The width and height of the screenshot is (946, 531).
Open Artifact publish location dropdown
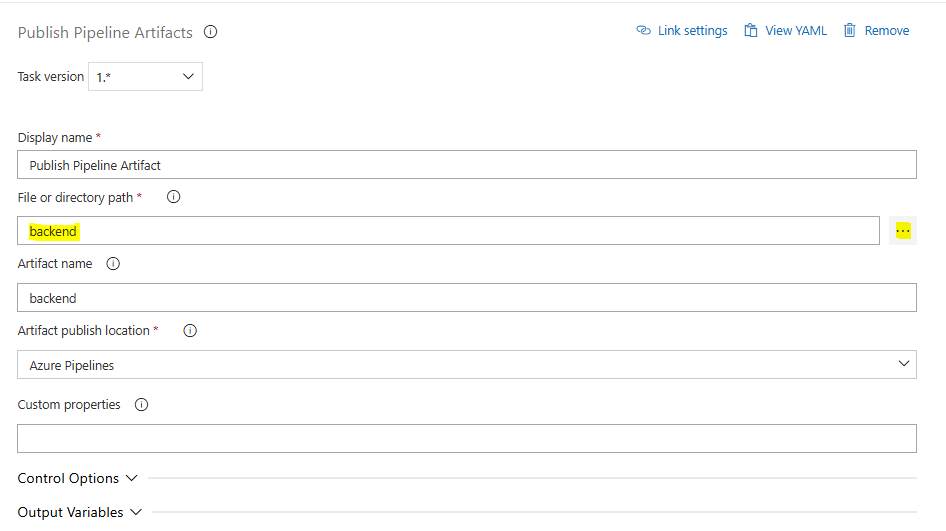pos(467,365)
